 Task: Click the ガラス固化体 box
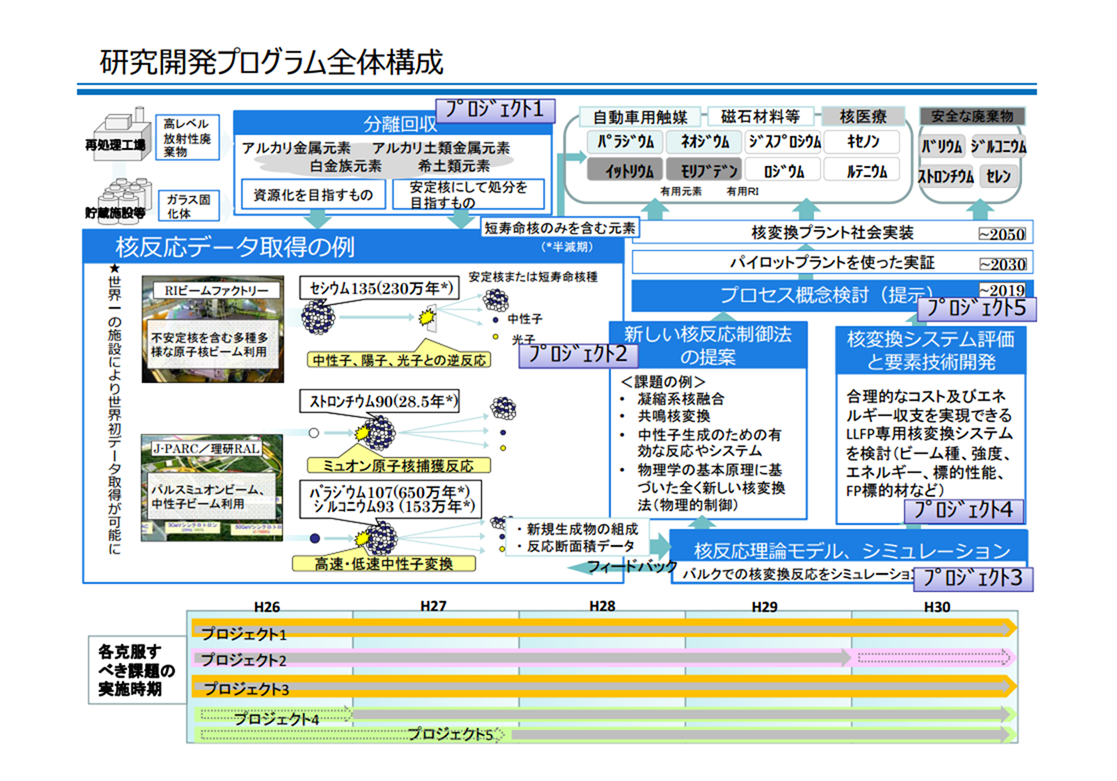pos(188,206)
